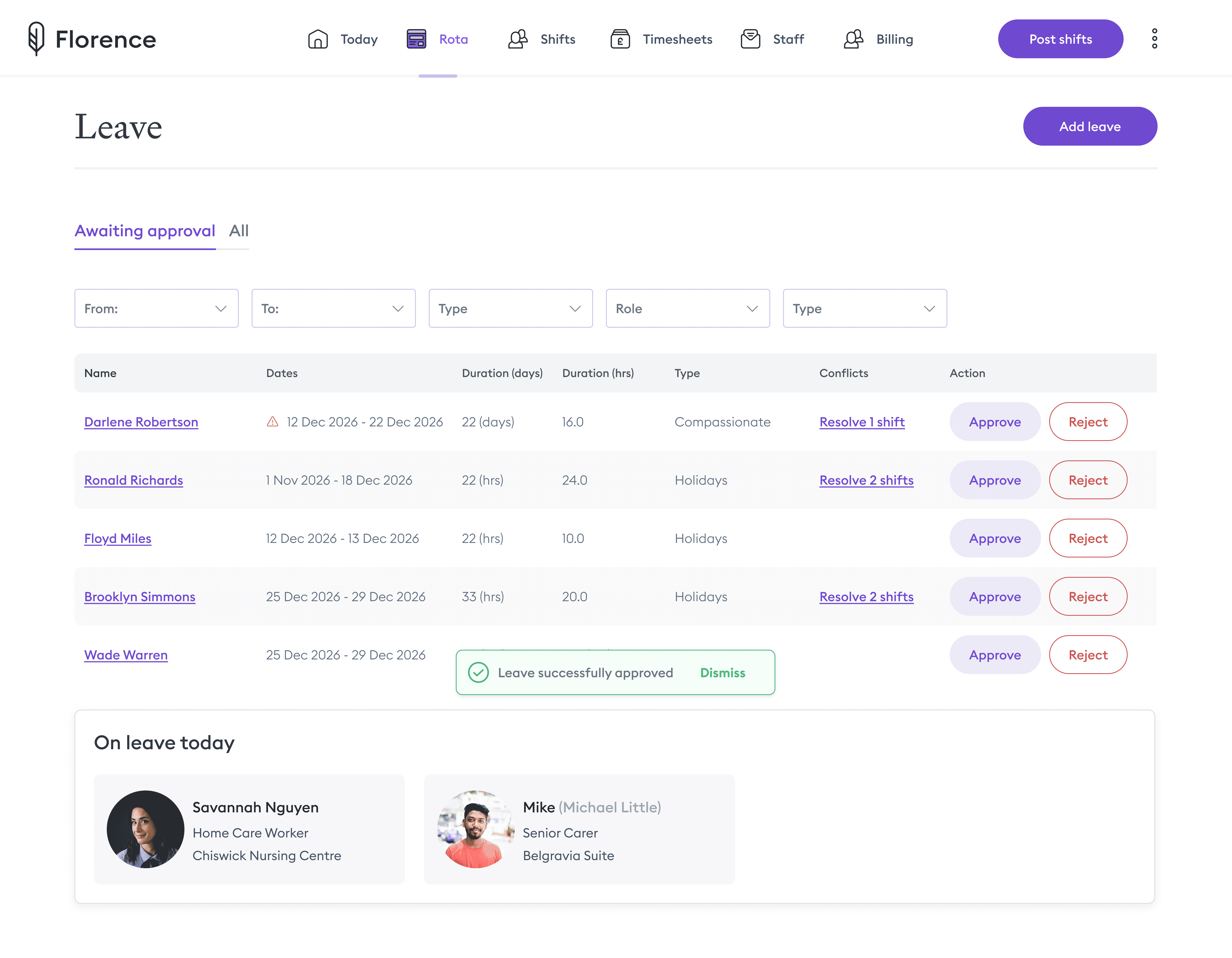Click Resolve 2 shifts for Ronald Richards
The width and height of the screenshot is (1232, 958).
(866, 480)
